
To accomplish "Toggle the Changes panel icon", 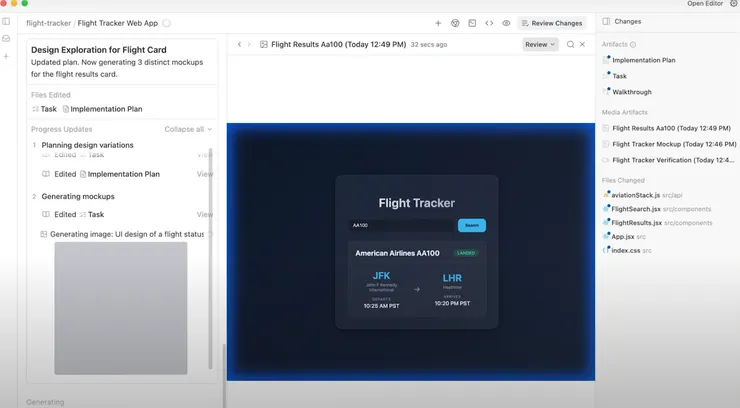I will 606,21.
